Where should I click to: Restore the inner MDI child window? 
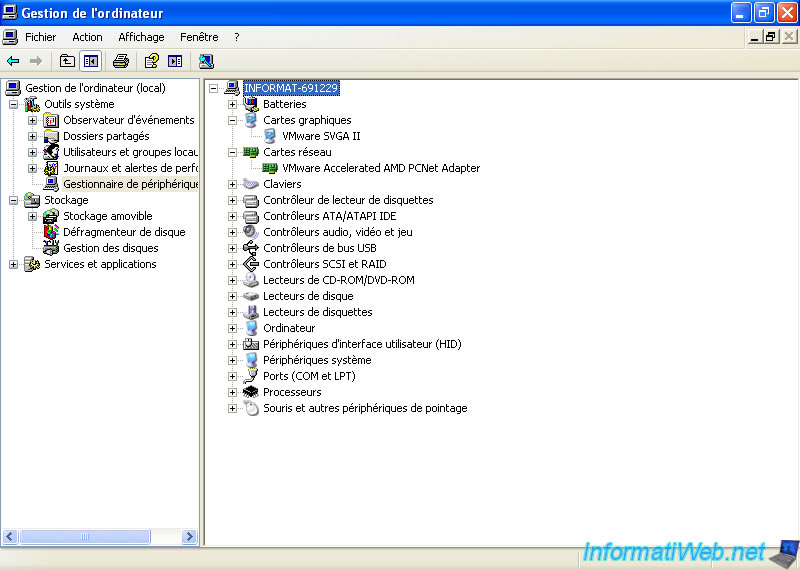pyautogui.click(x=770, y=37)
